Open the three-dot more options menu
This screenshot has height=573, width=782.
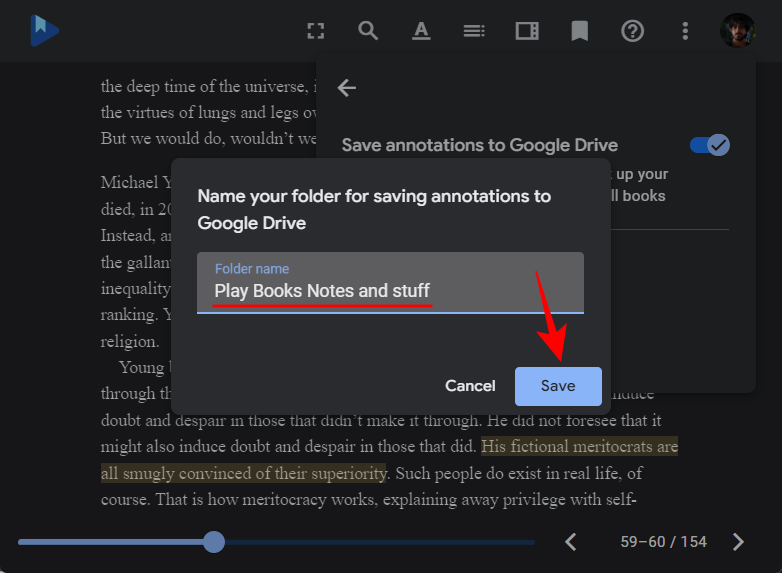pos(685,31)
